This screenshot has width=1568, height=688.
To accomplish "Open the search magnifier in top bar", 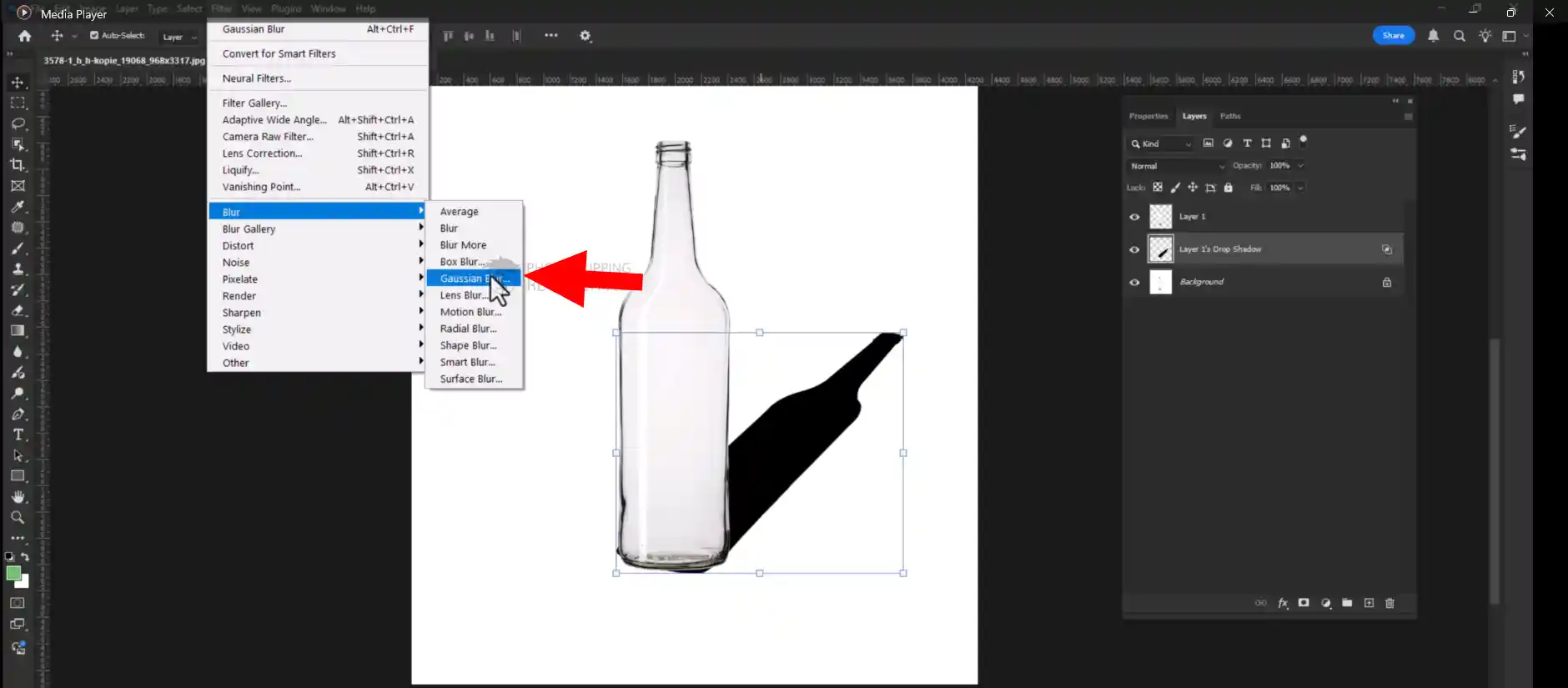I will tap(1460, 36).
